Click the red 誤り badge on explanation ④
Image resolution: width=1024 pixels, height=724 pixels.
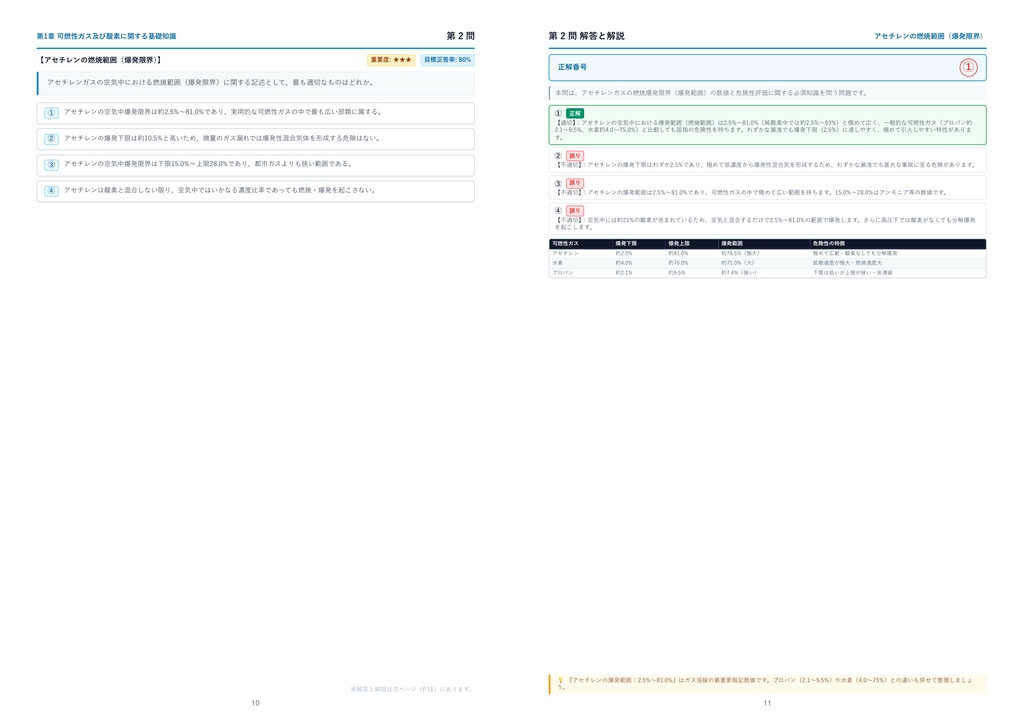click(x=575, y=211)
